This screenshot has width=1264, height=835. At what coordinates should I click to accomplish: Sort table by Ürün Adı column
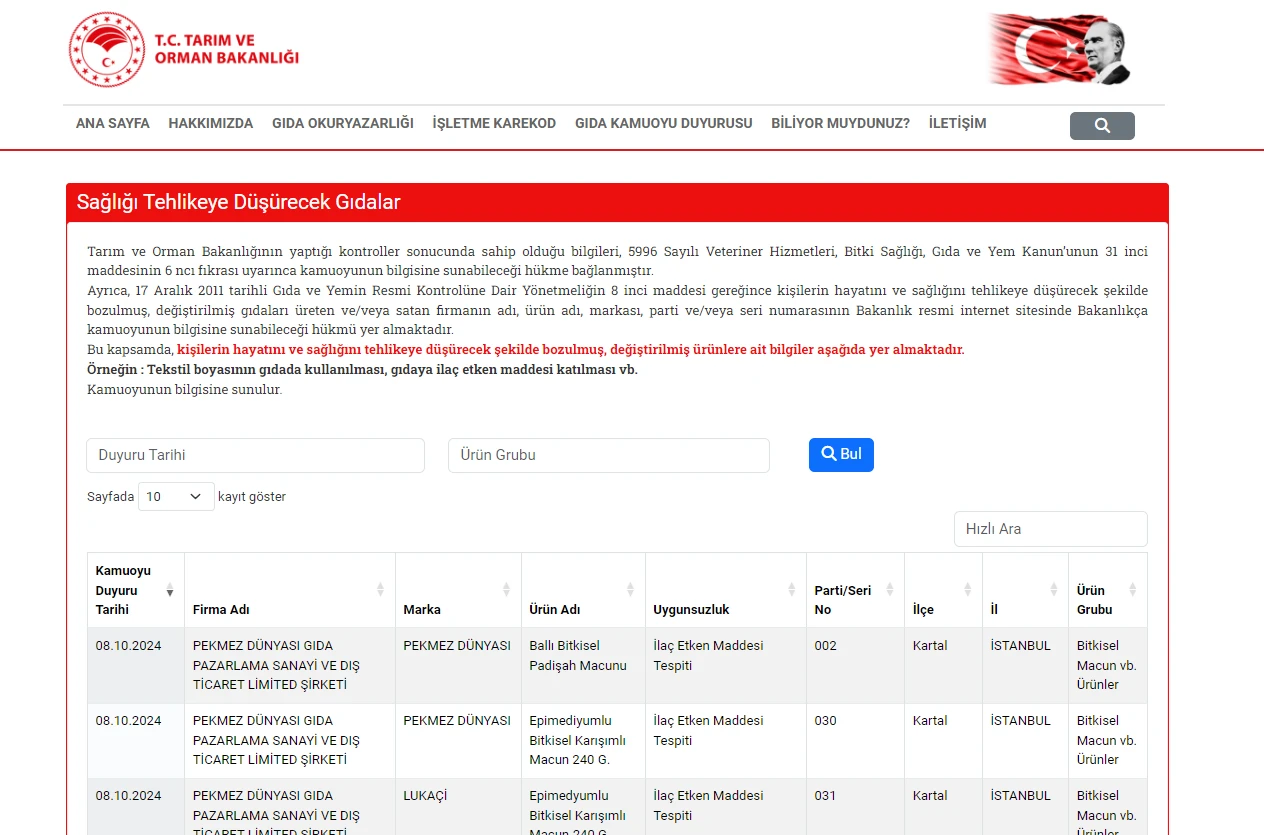[x=583, y=590]
